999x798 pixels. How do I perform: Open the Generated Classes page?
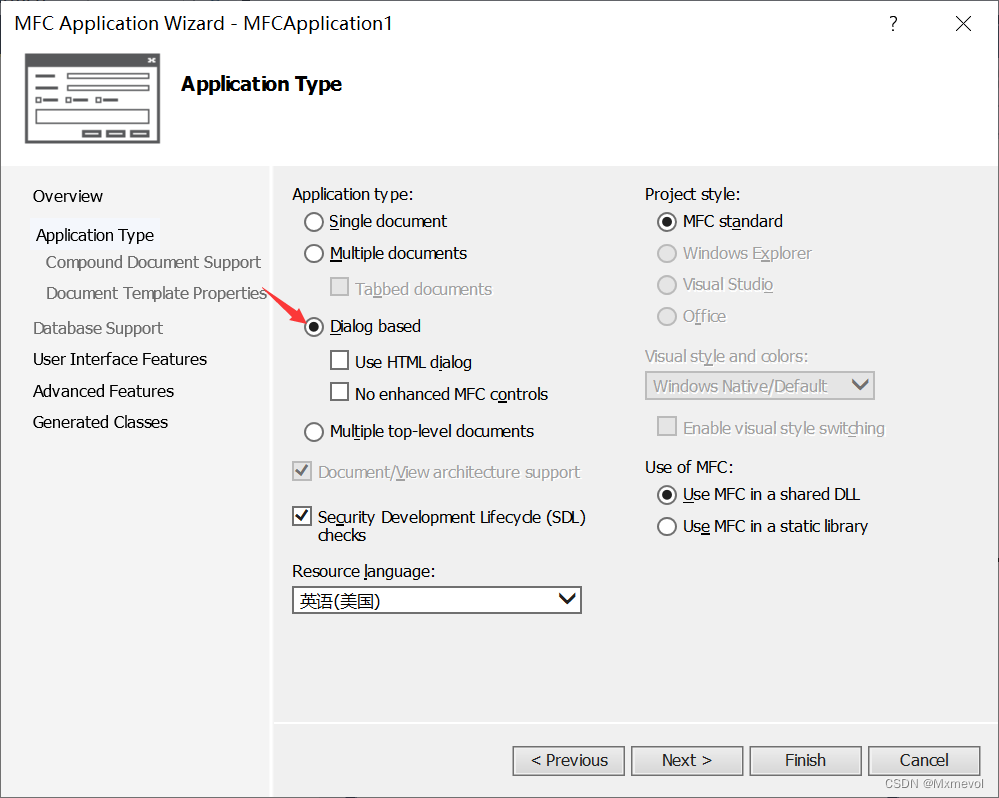(x=100, y=422)
